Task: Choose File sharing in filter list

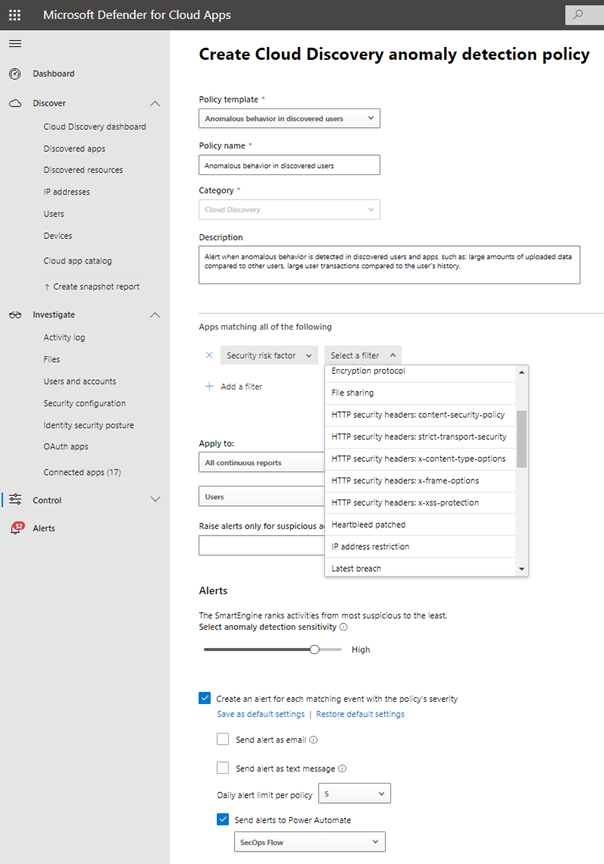Action: 353,393
